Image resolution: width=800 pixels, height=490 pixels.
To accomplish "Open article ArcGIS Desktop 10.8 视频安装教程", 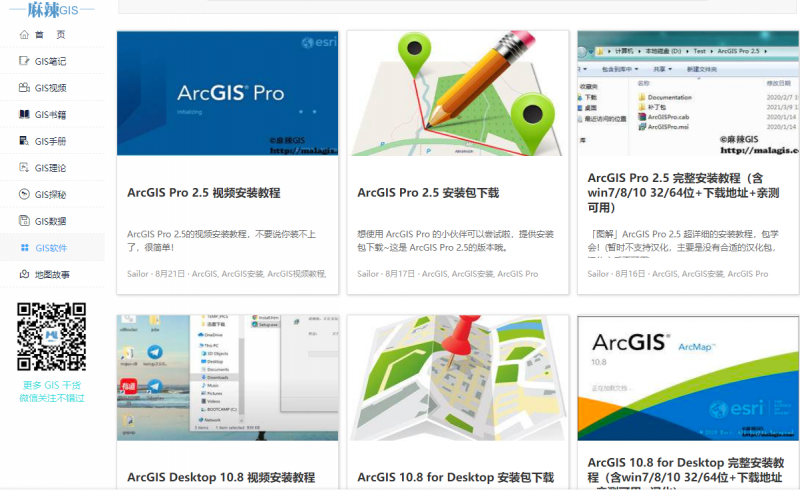I will [x=221, y=478].
